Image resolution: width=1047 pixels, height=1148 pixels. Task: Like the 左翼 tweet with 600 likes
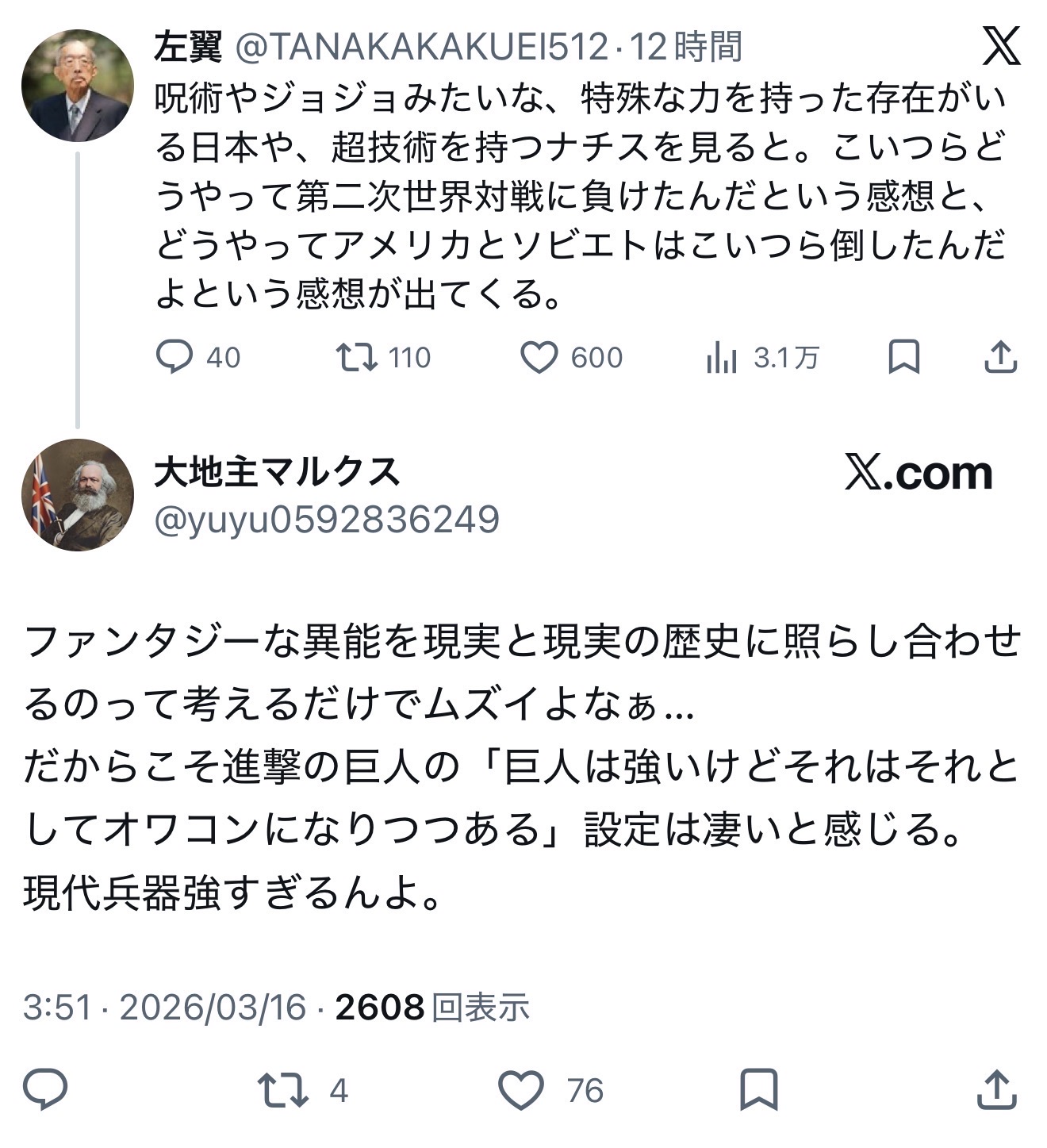pyautogui.click(x=539, y=357)
